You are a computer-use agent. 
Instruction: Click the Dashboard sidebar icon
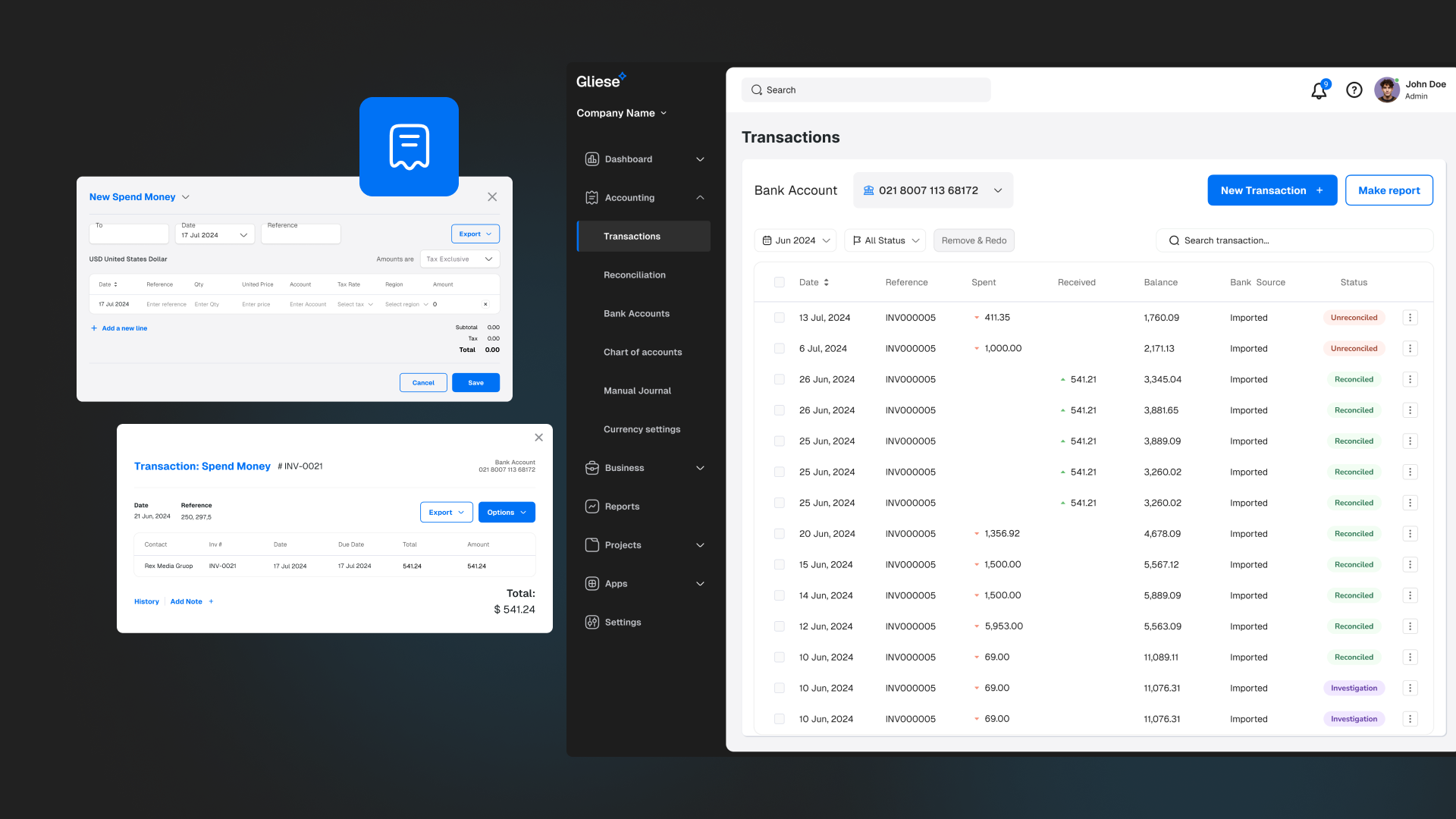tap(592, 159)
